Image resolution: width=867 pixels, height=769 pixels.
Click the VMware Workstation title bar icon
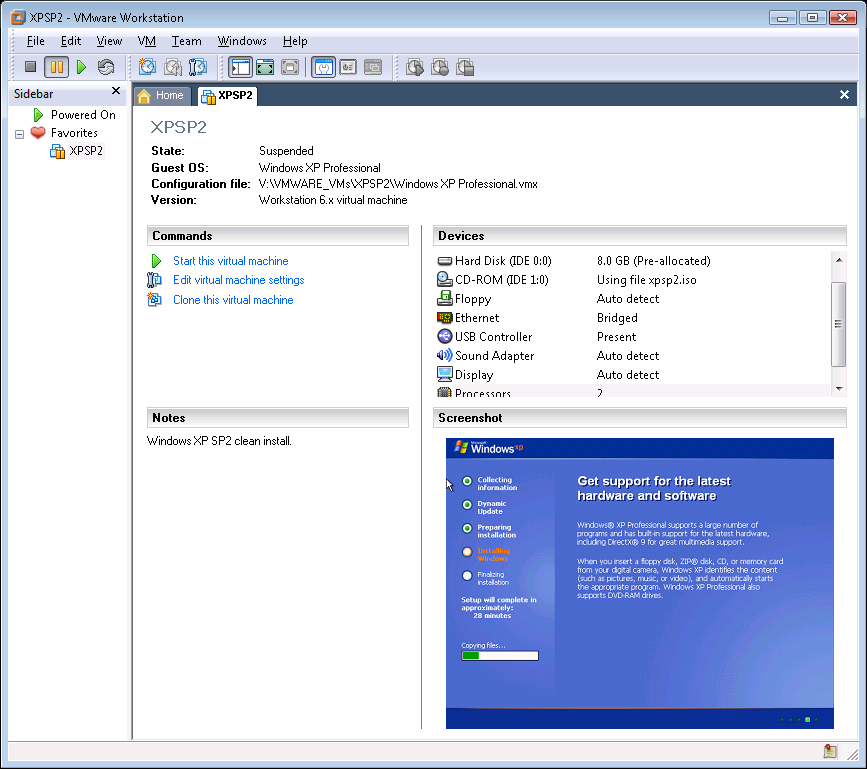point(18,17)
